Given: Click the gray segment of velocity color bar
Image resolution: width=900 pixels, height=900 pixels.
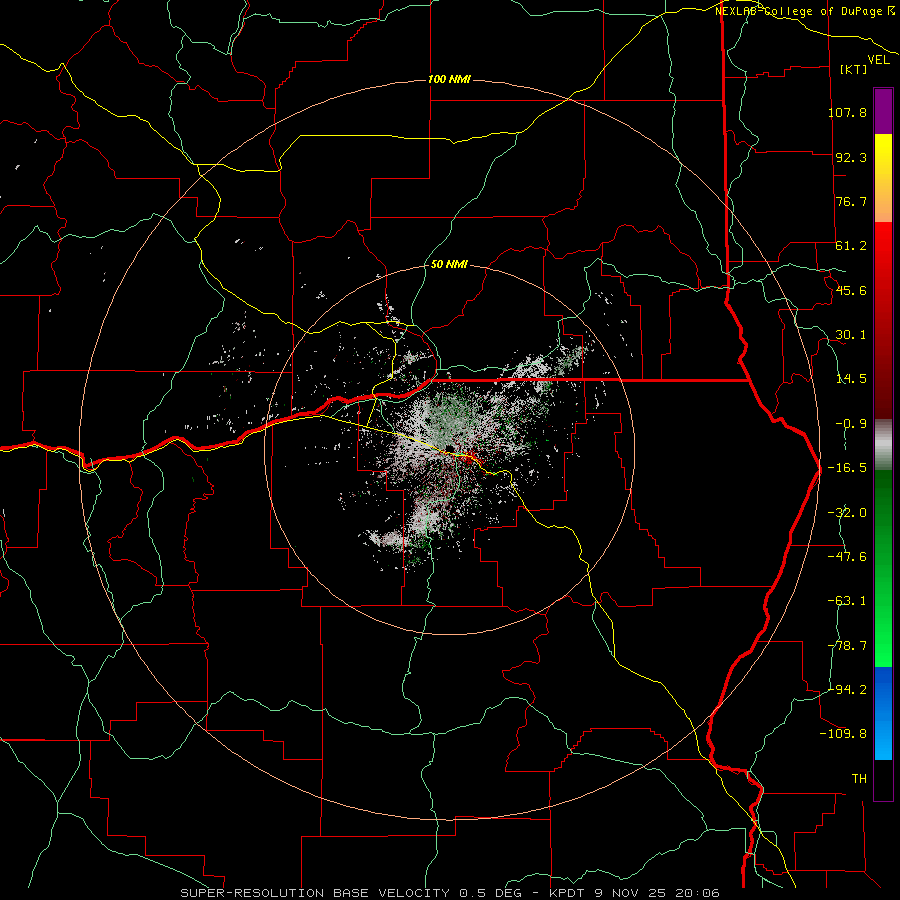Looking at the screenshot, I should [883, 445].
